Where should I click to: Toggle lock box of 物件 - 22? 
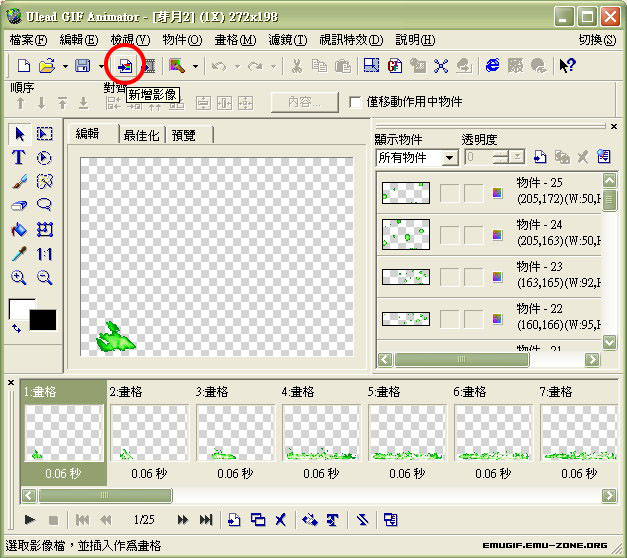click(474, 319)
